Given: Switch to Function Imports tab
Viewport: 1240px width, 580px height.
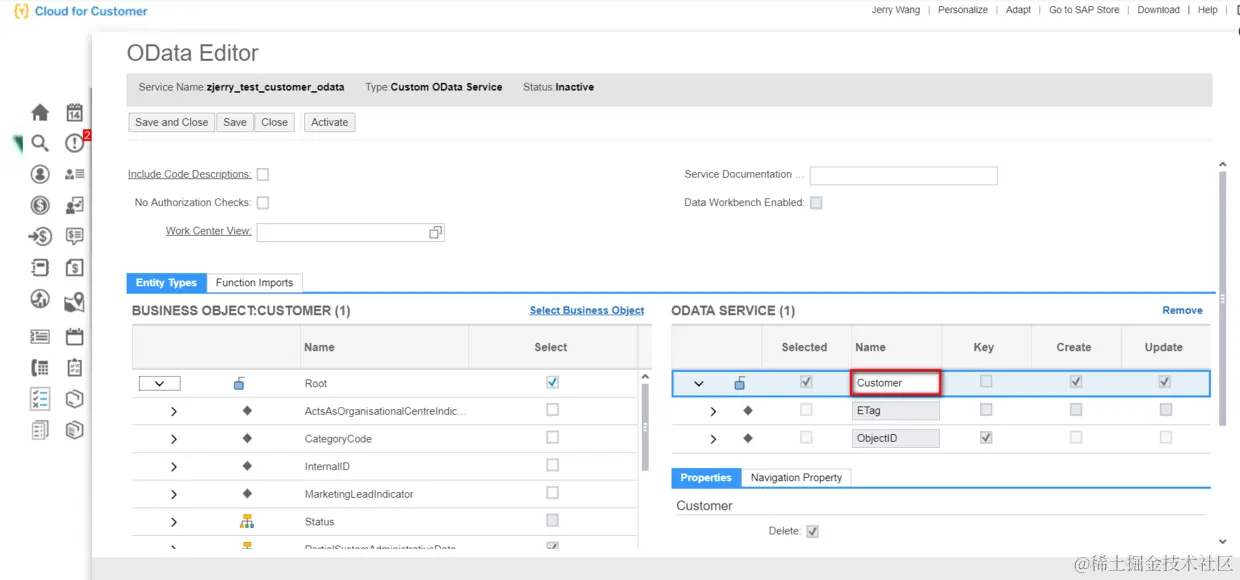Looking at the screenshot, I should pos(254,283).
